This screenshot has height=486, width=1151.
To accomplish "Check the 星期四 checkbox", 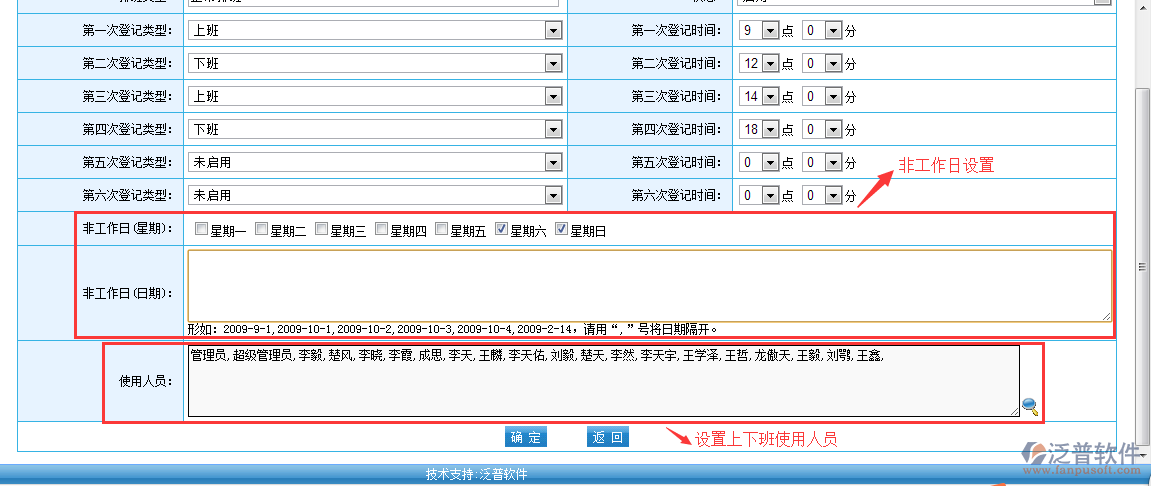I will 381,230.
